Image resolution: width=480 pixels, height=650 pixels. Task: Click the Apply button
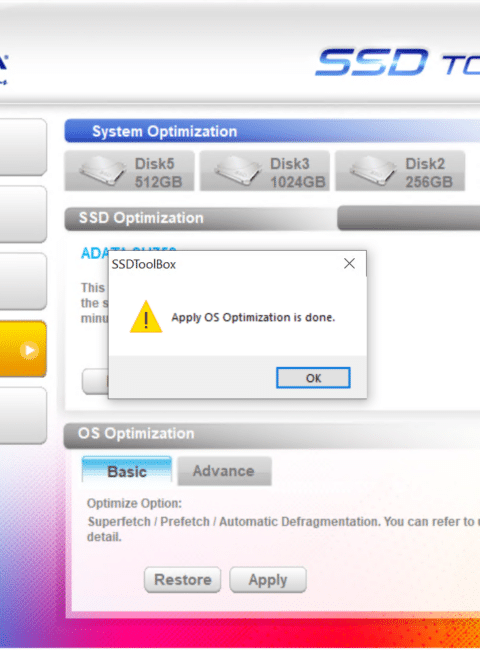pos(268,580)
